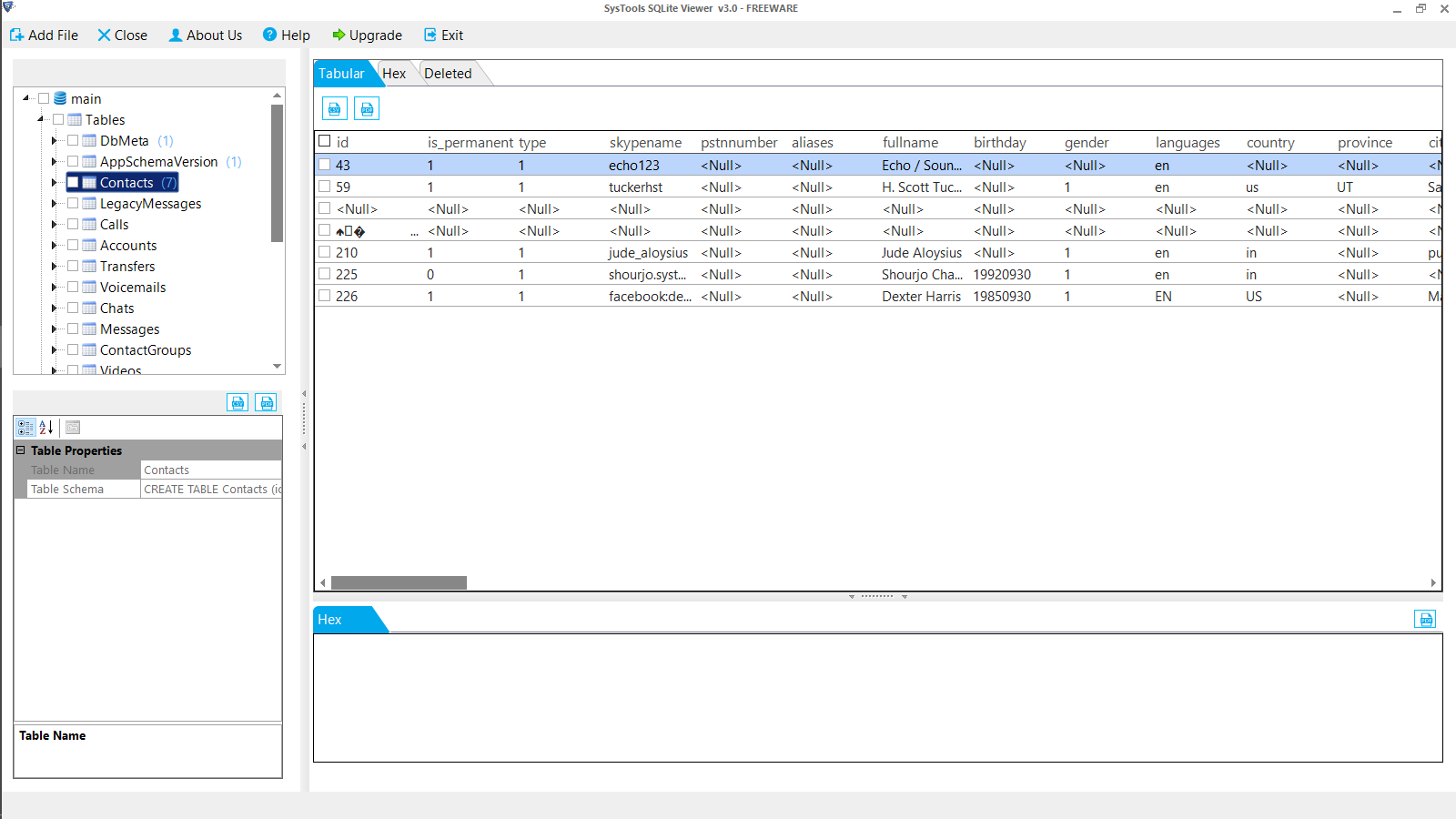Click the tree panel vertical scrollbar thumb

pyautogui.click(x=277, y=173)
